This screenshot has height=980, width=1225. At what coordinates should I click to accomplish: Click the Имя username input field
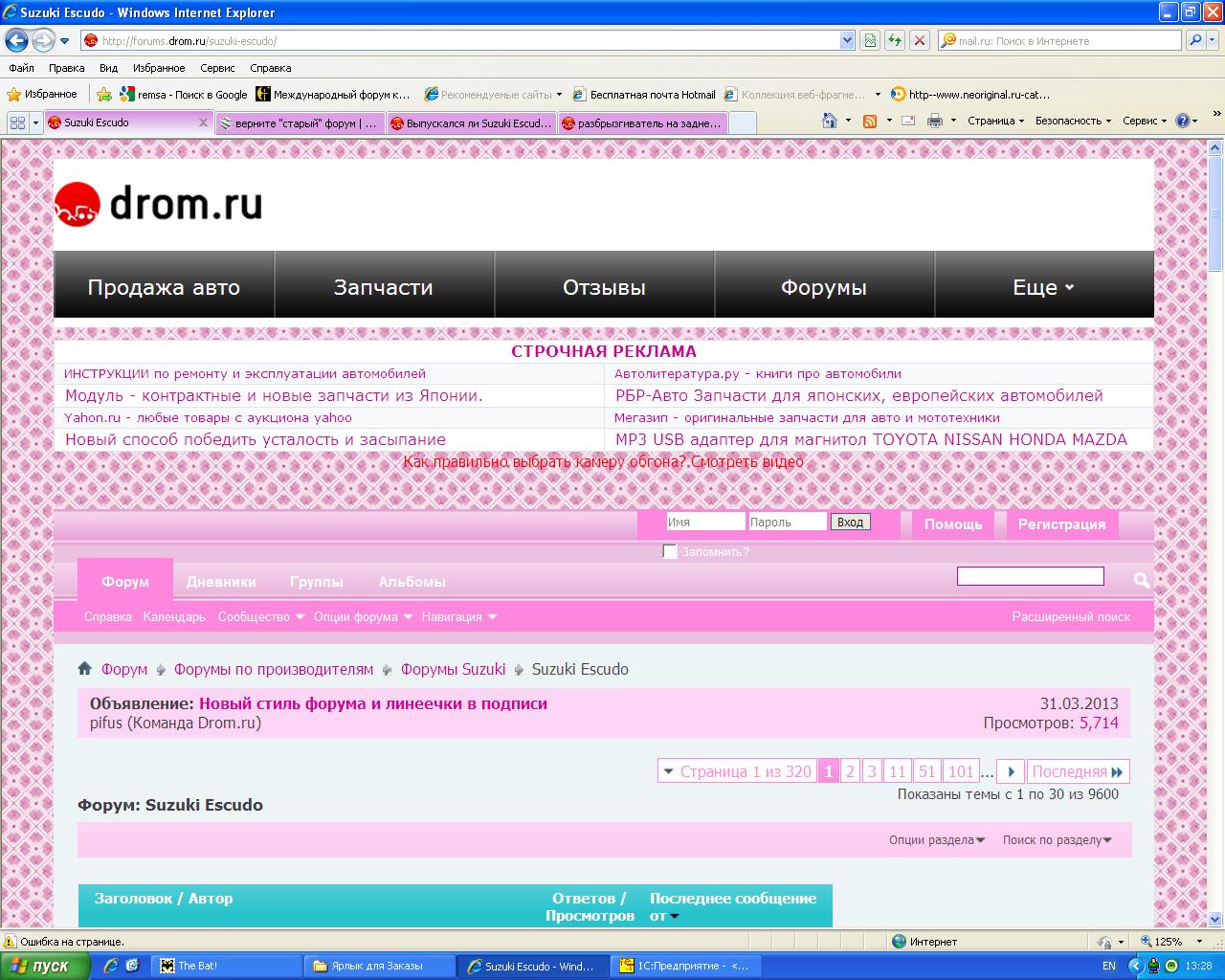tap(705, 522)
